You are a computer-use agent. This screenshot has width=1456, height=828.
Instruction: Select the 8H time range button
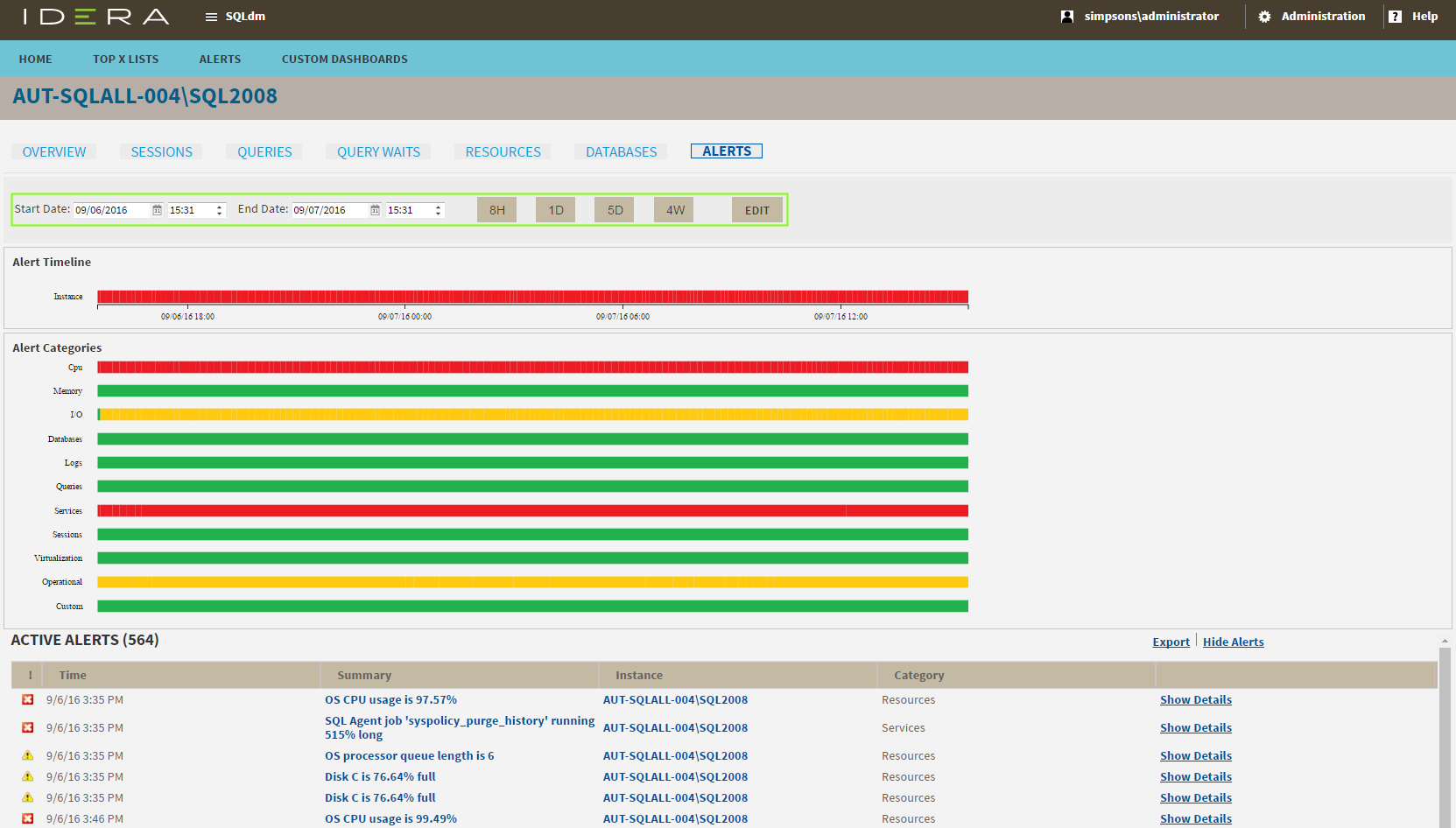pos(496,210)
